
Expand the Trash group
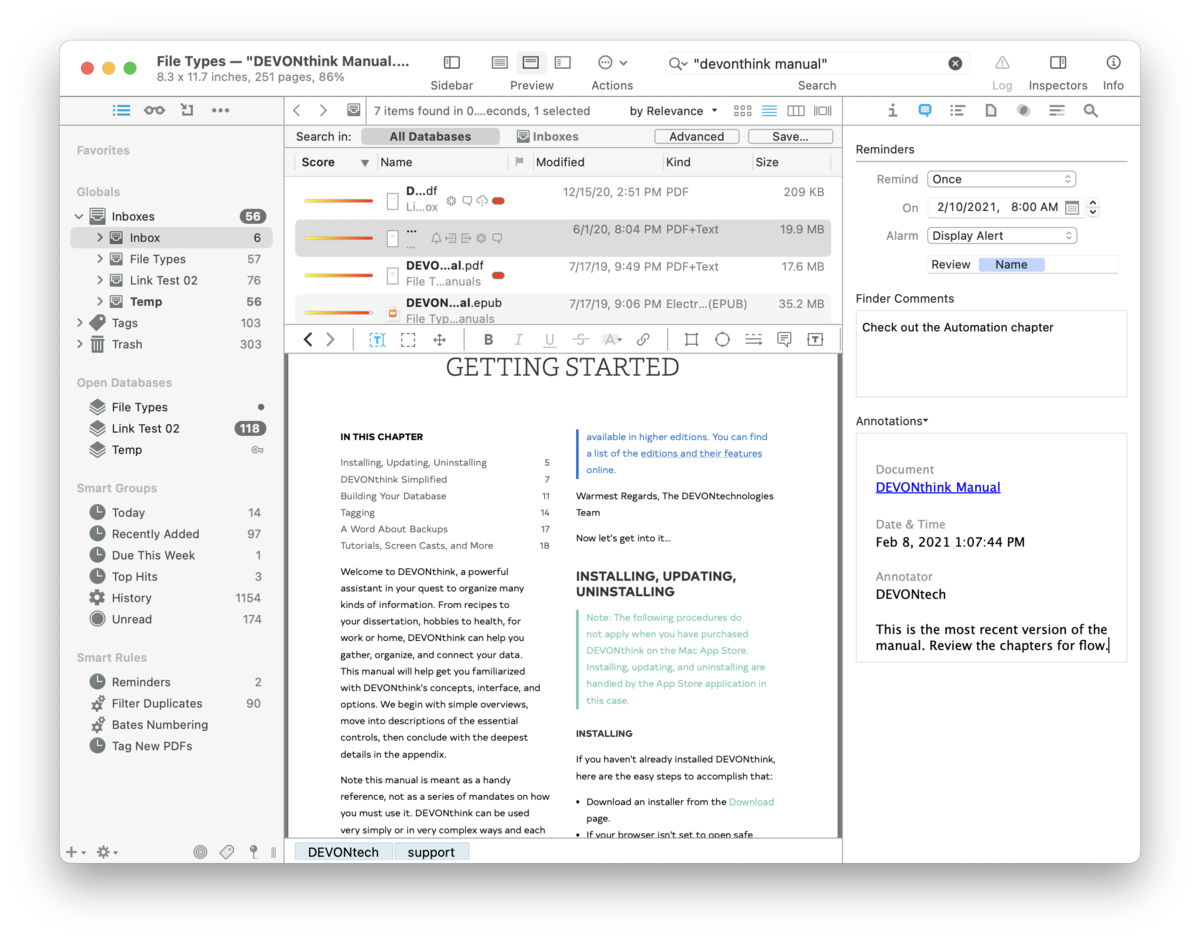[x=79, y=344]
